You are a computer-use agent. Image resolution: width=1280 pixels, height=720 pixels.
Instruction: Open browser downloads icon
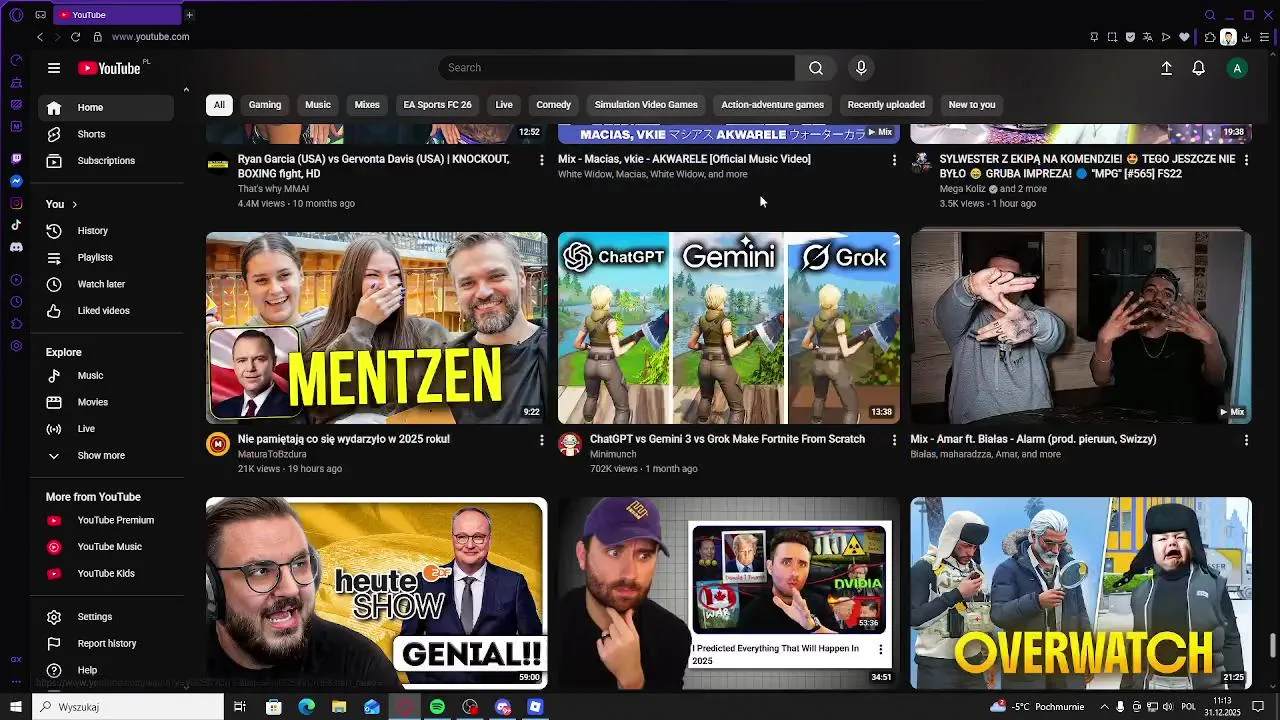(1246, 37)
